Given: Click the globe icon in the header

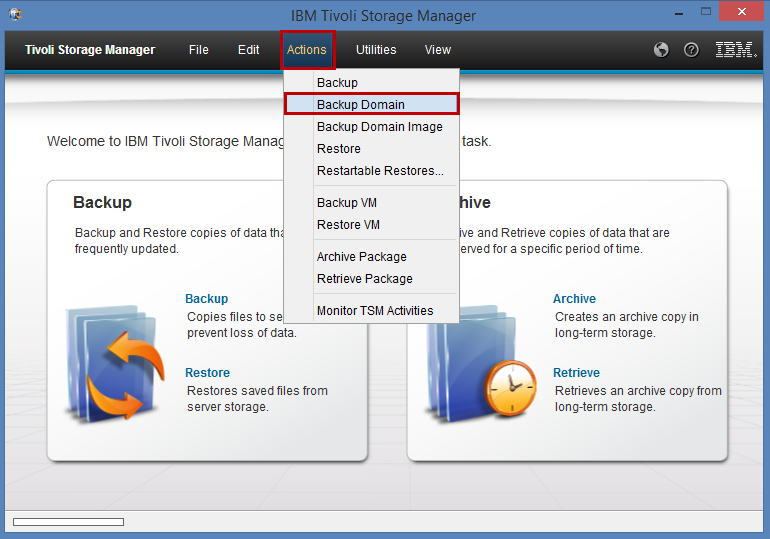Looking at the screenshot, I should 661,50.
